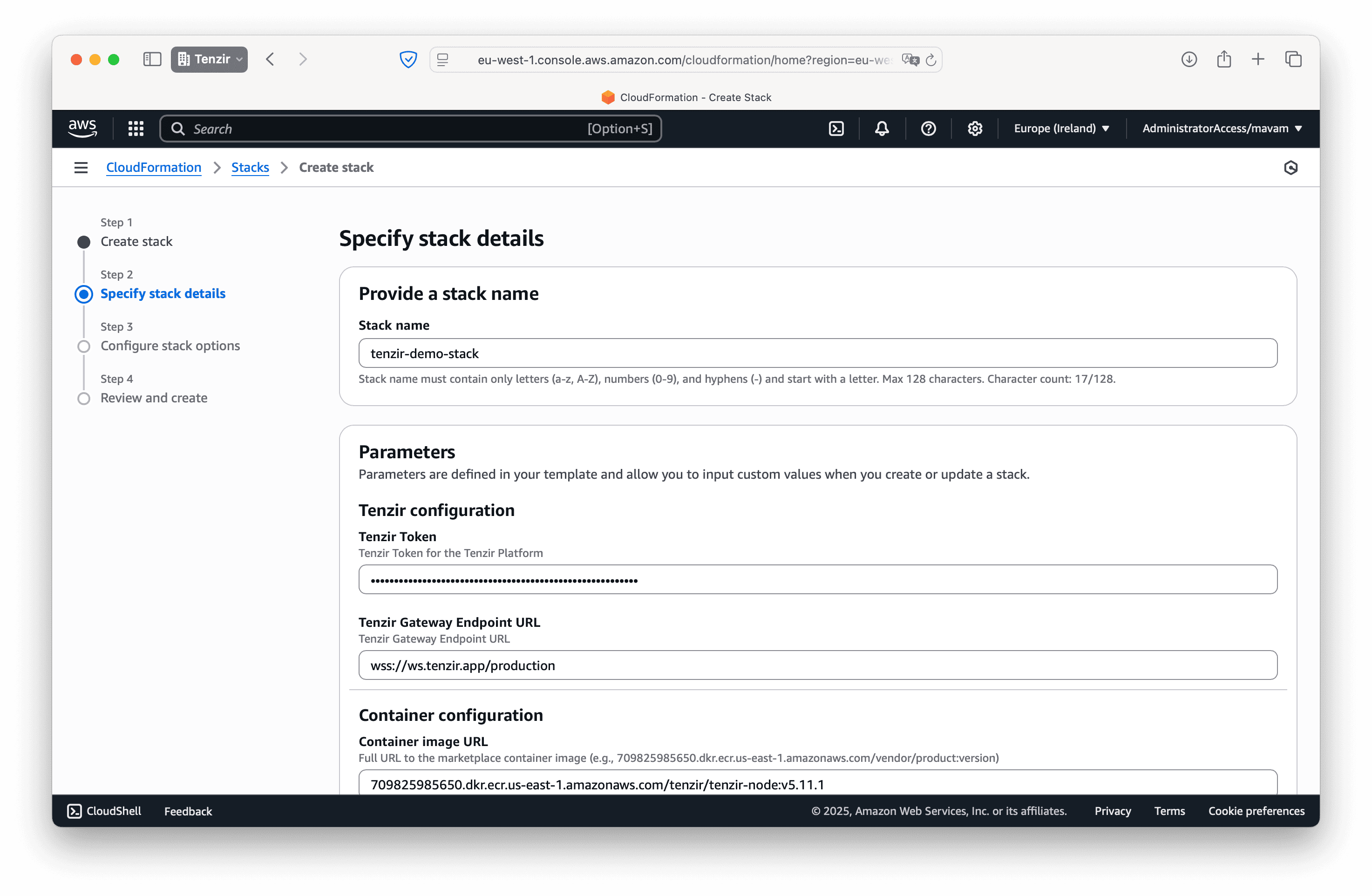The width and height of the screenshot is (1372, 896).
Task: Open the unified settings icon near Create stack
Action: [1290, 167]
